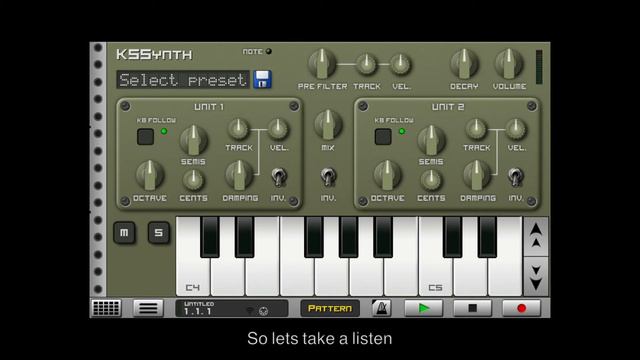Start recording with the red record button

(521, 308)
